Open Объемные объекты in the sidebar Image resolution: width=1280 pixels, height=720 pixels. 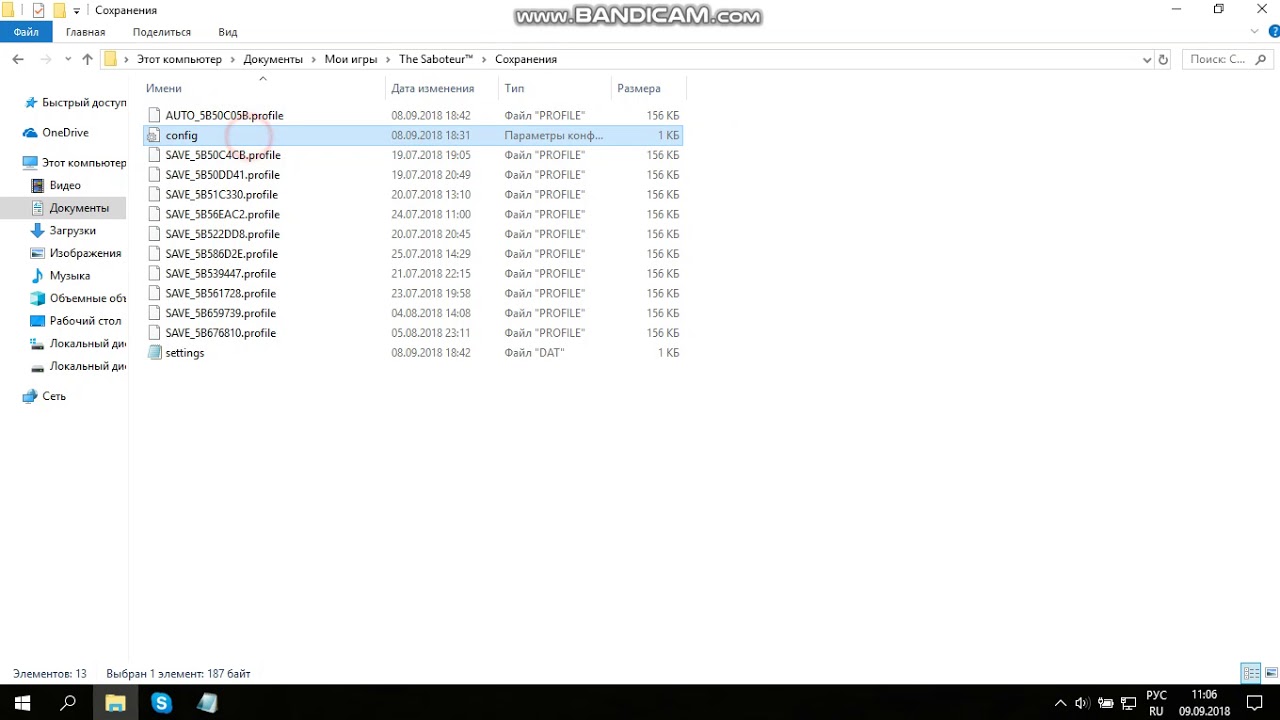click(88, 298)
